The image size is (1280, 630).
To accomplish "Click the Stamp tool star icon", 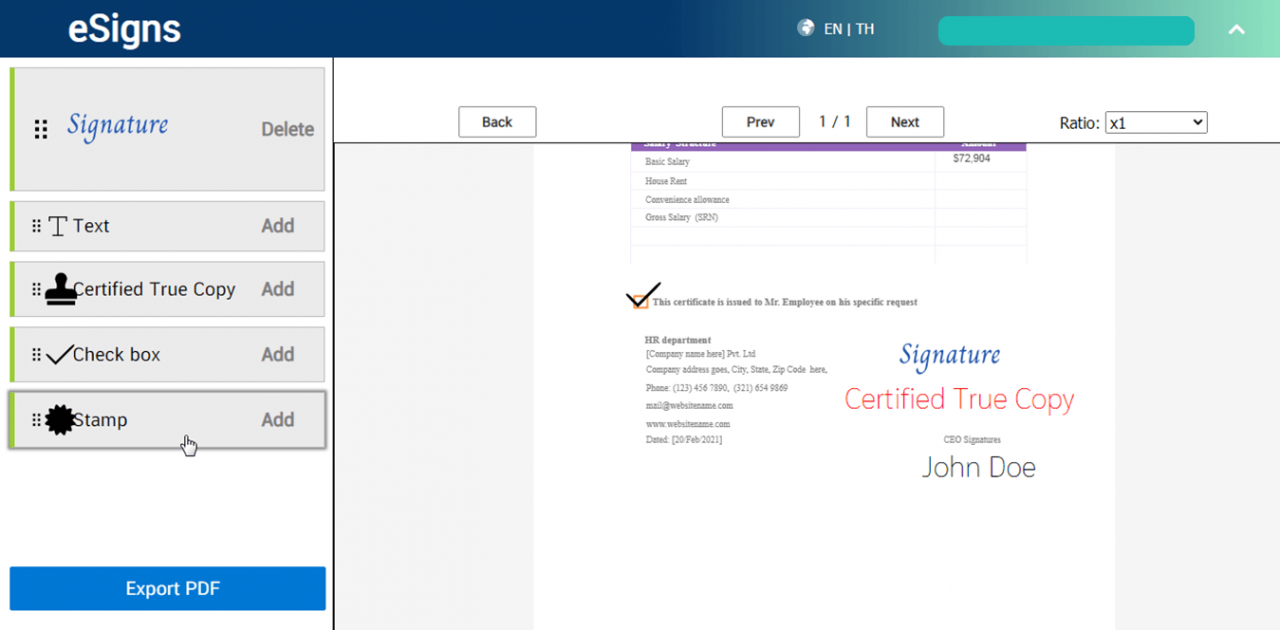I will pyautogui.click(x=60, y=419).
